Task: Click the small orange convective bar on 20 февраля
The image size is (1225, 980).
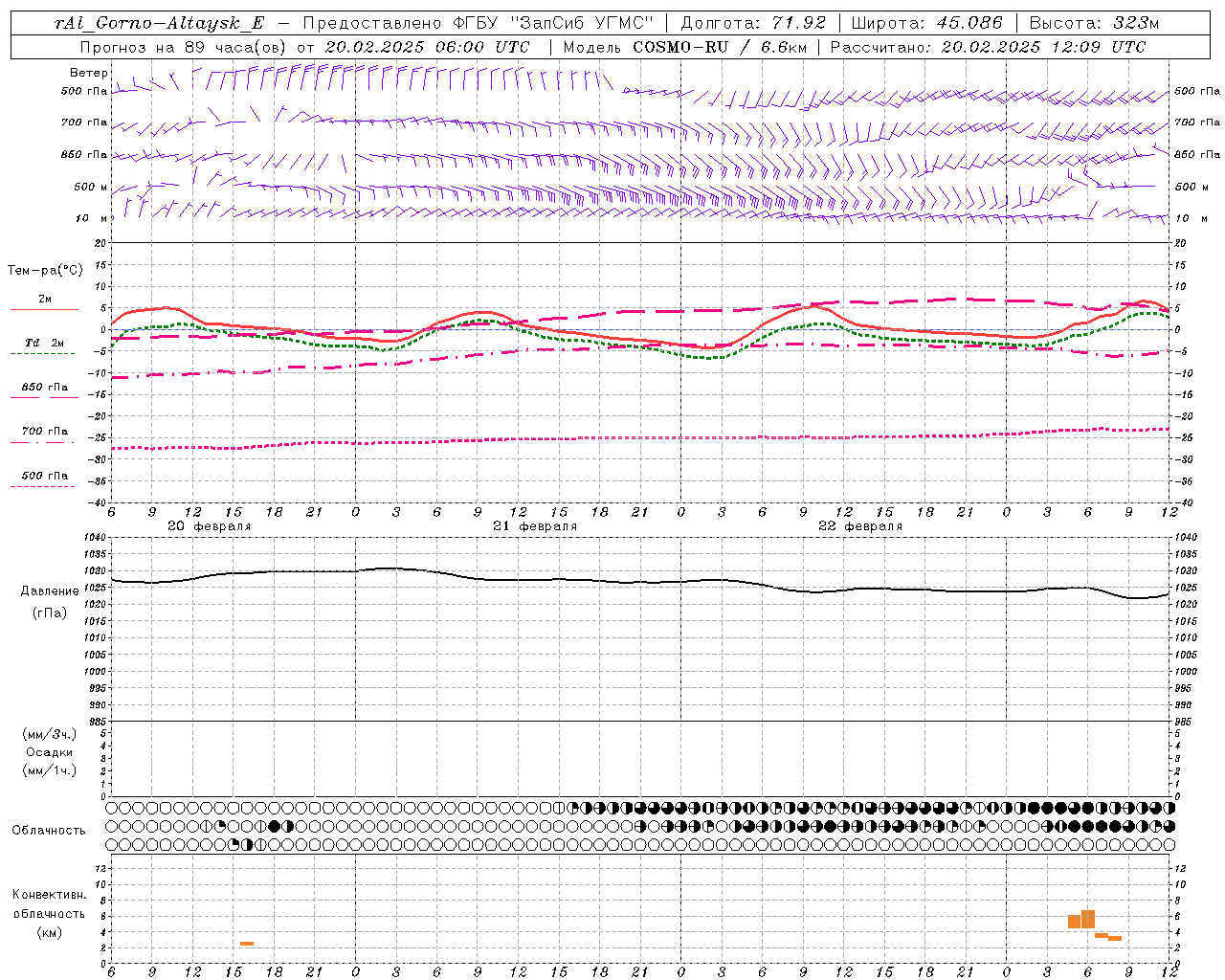Action: (x=247, y=944)
